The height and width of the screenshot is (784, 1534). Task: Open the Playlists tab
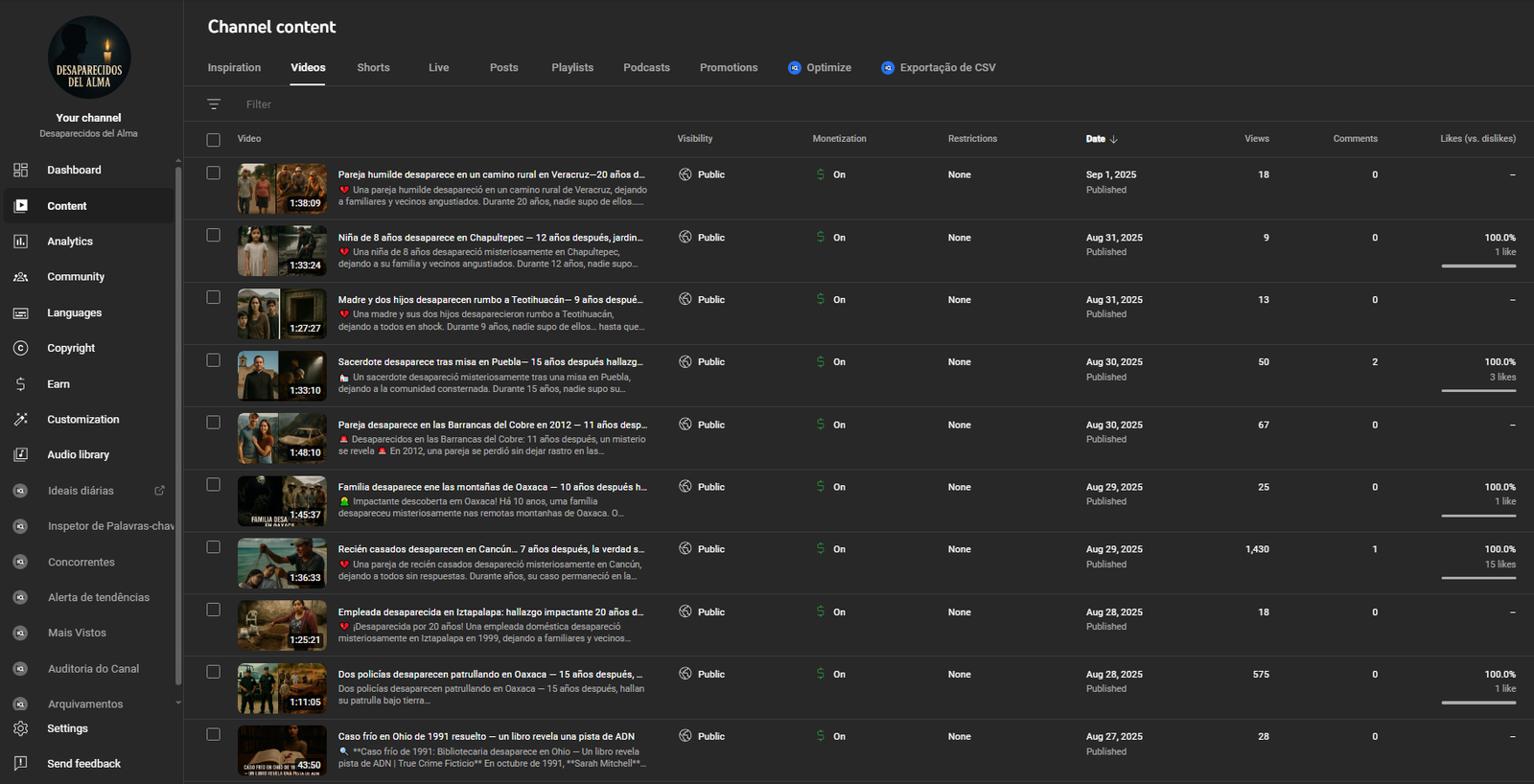(x=572, y=68)
